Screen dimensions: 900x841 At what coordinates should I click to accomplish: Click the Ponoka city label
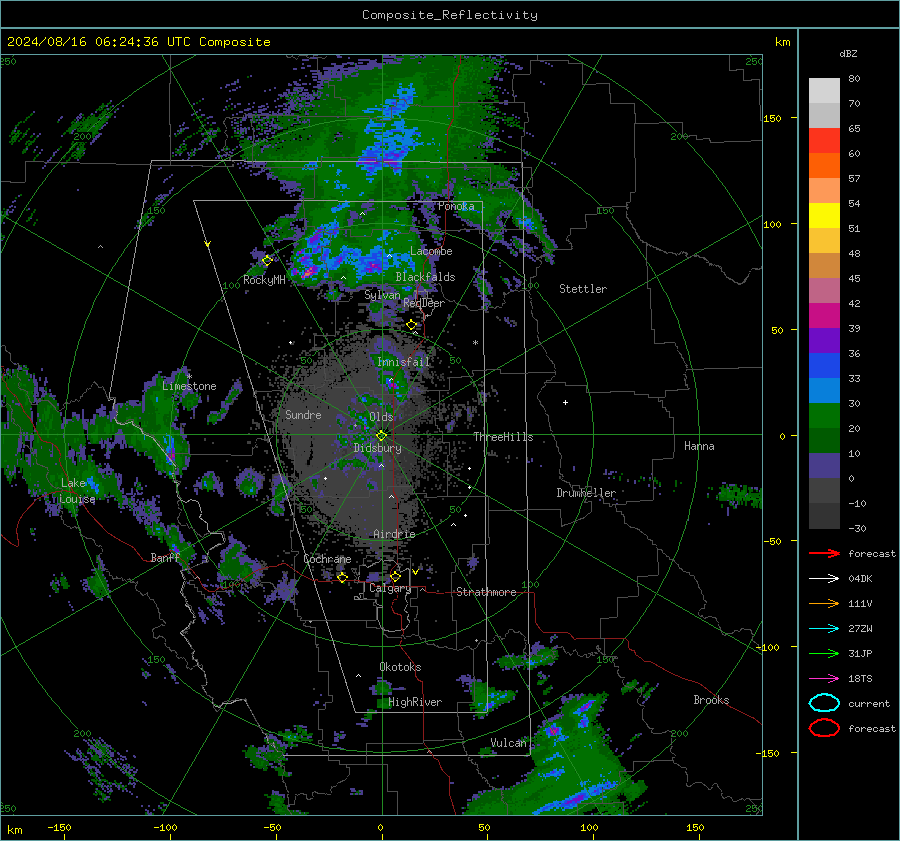pyautogui.click(x=456, y=206)
